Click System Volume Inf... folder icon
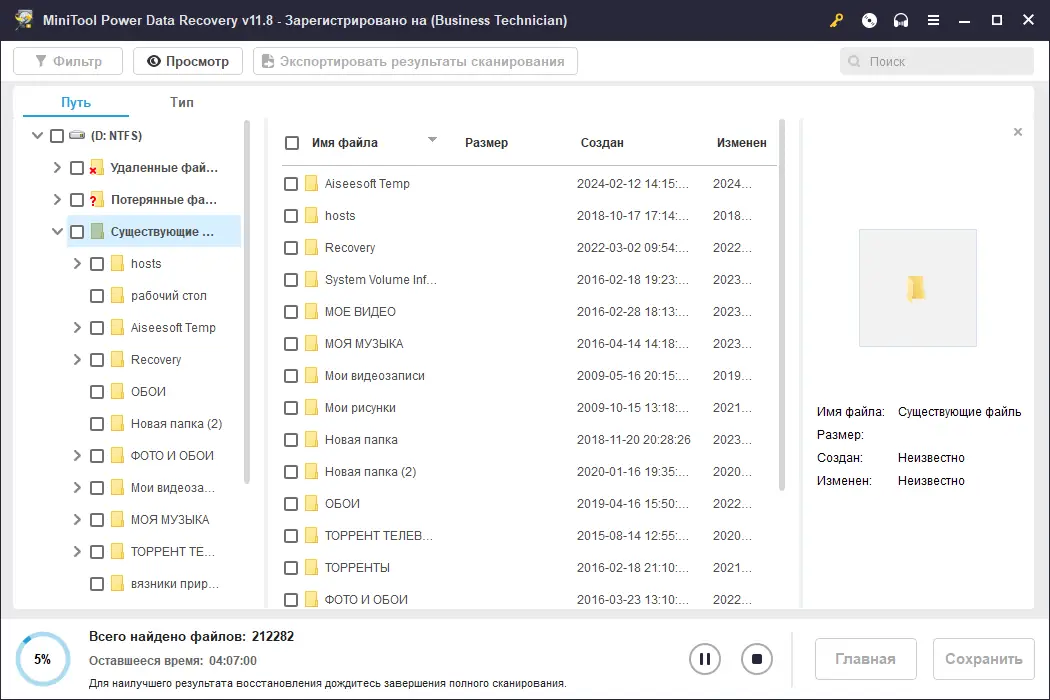Viewport: 1050px width, 700px height. pyautogui.click(x=311, y=279)
